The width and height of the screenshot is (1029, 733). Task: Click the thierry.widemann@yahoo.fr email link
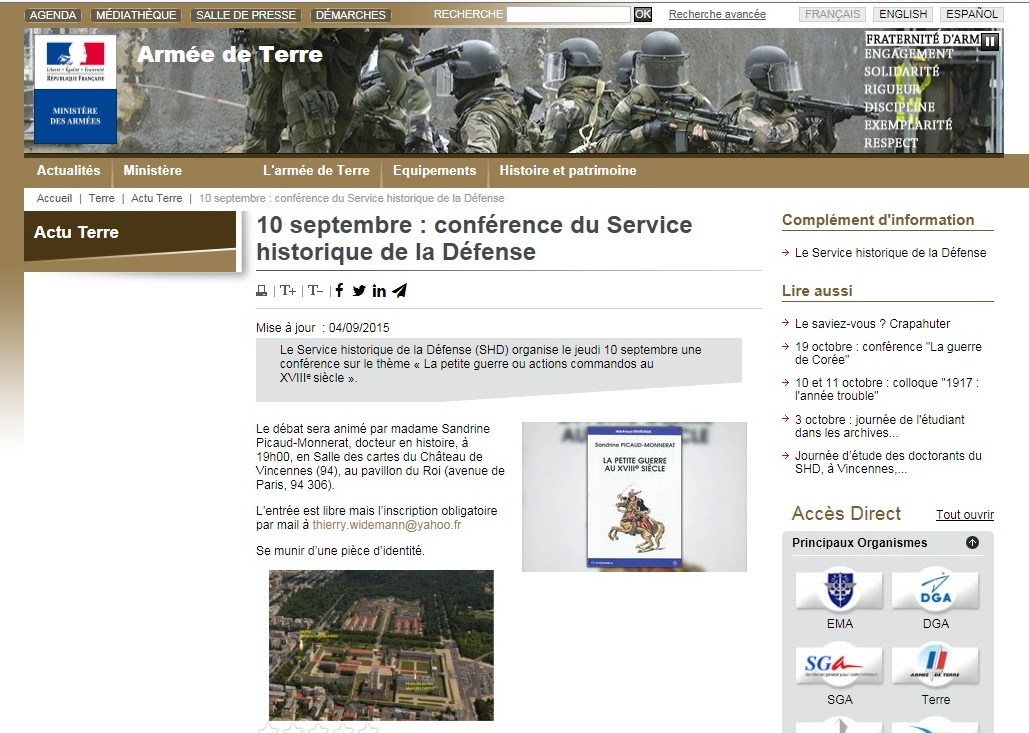click(386, 525)
